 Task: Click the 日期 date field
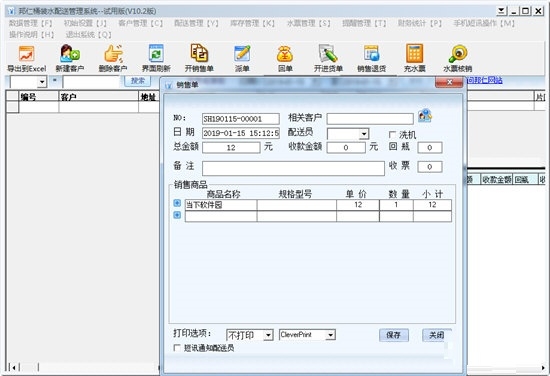click(x=241, y=133)
